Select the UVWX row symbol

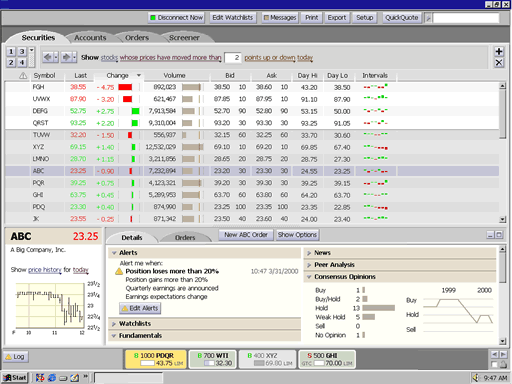pyautogui.click(x=41, y=99)
